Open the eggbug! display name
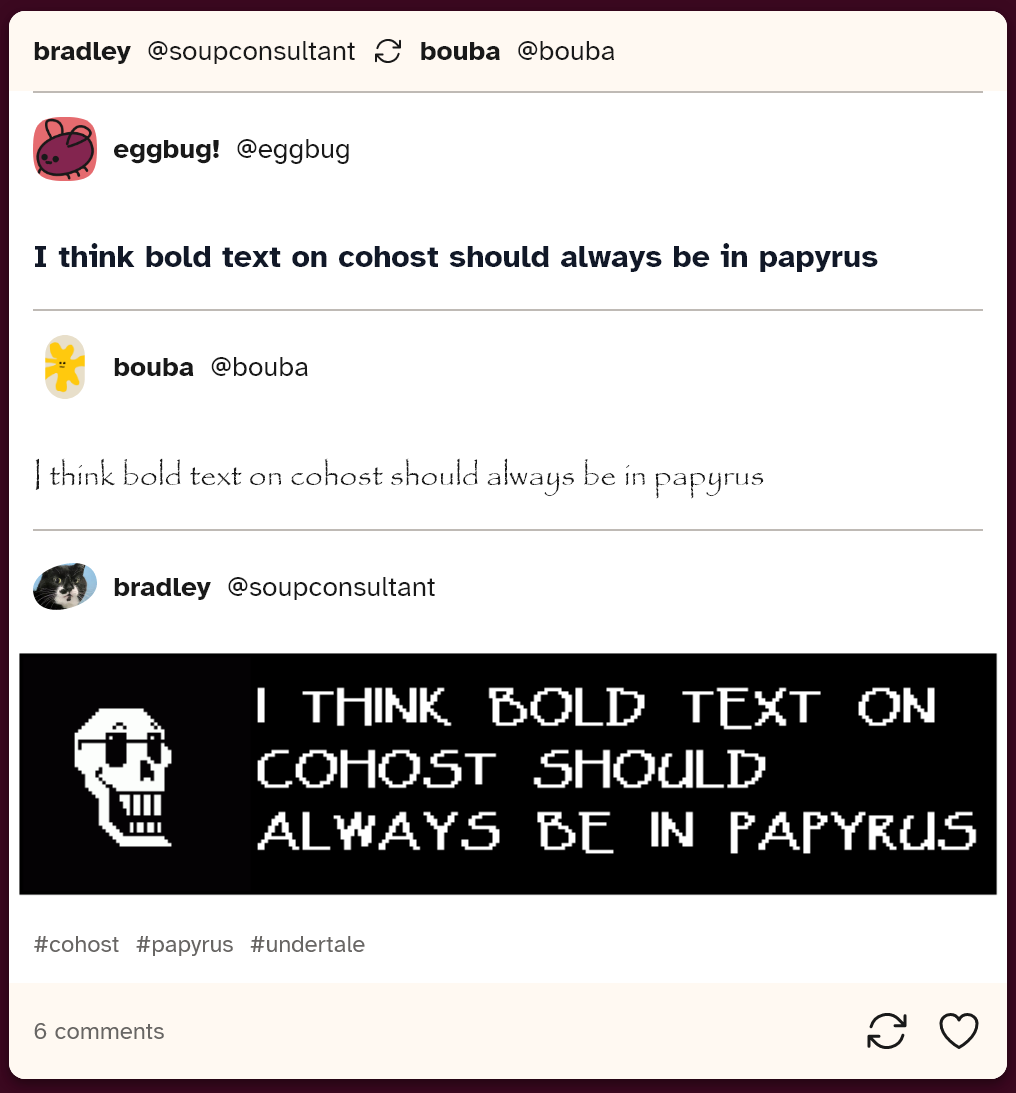This screenshot has width=1016, height=1093. click(x=167, y=149)
